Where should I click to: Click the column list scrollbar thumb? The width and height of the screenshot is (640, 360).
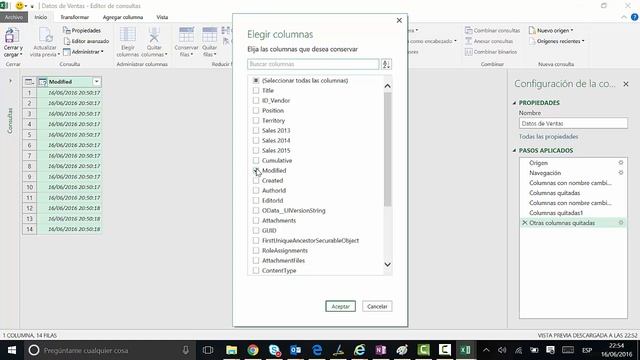click(x=387, y=149)
